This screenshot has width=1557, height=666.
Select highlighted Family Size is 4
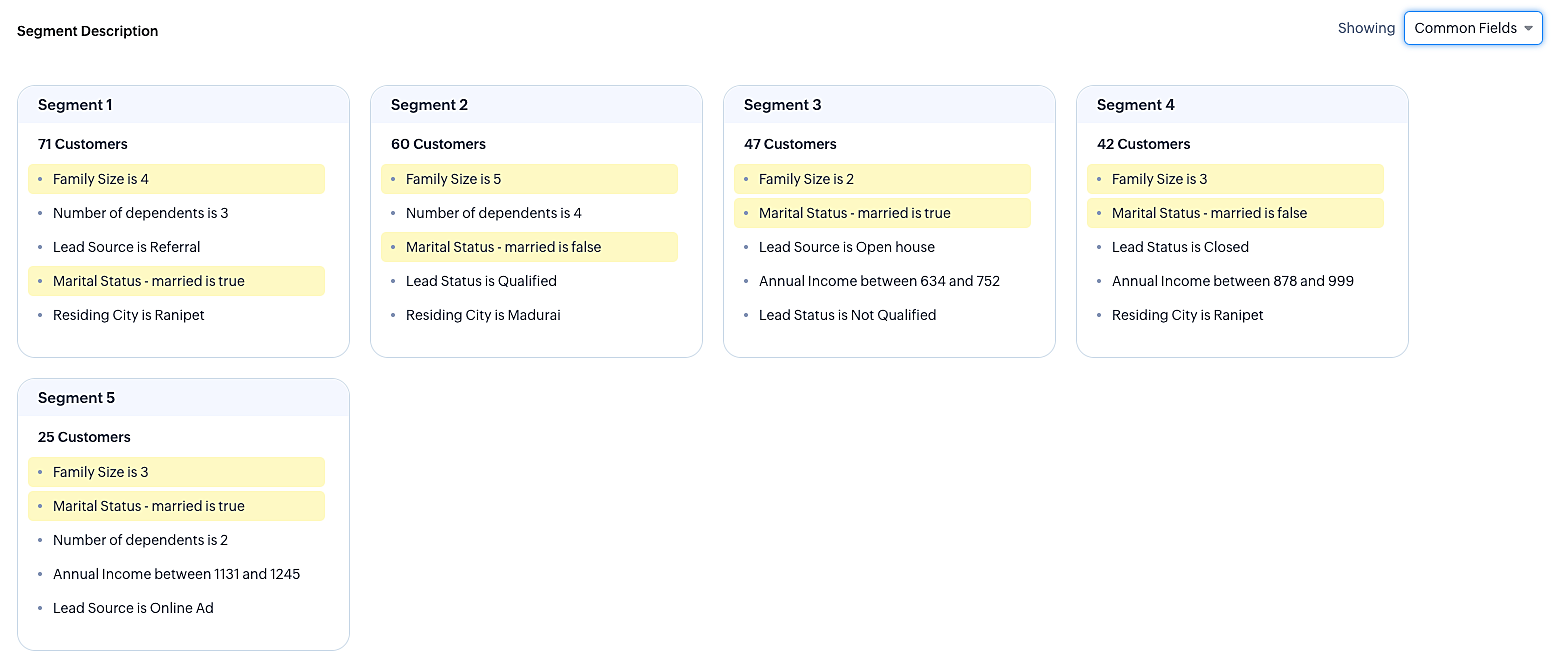tap(101, 179)
